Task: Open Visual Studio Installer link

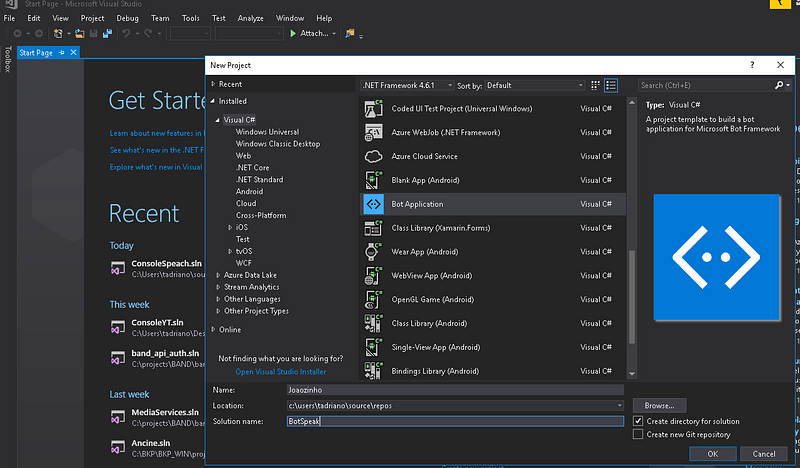Action: [281, 372]
